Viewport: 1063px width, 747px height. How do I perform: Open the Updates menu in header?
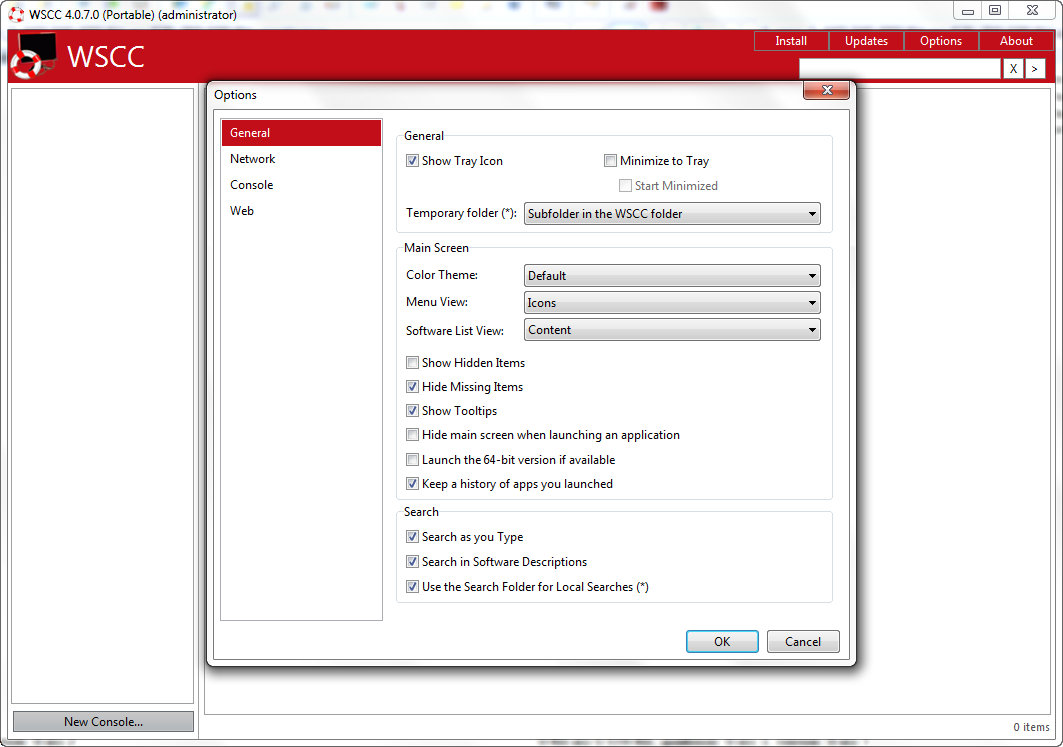[866, 41]
